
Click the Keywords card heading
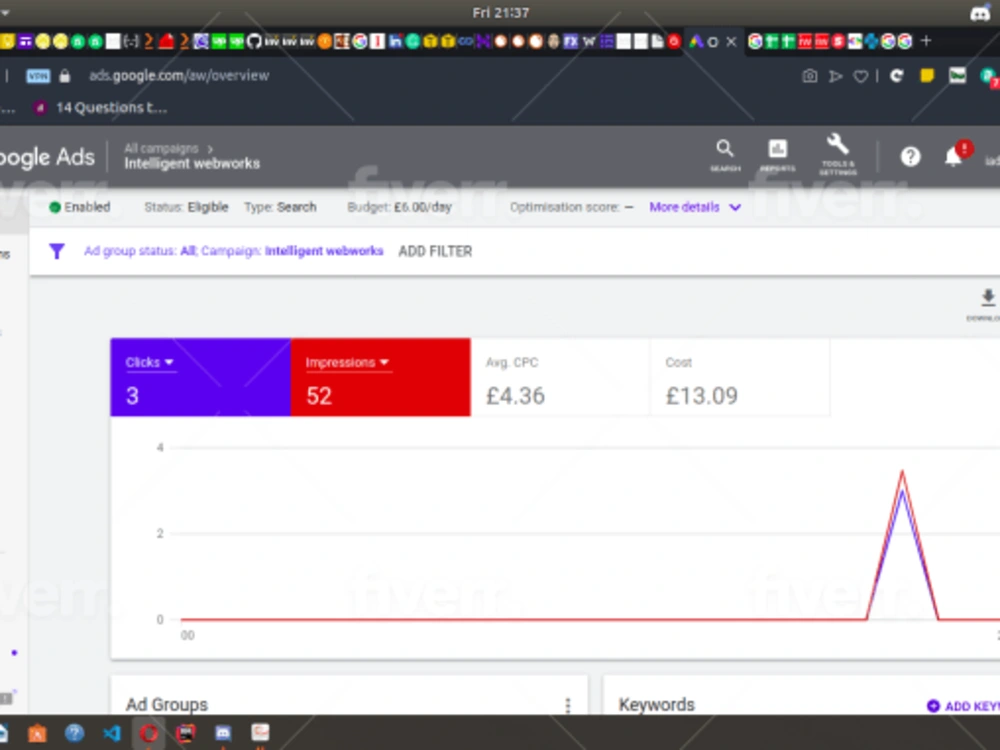coord(656,705)
